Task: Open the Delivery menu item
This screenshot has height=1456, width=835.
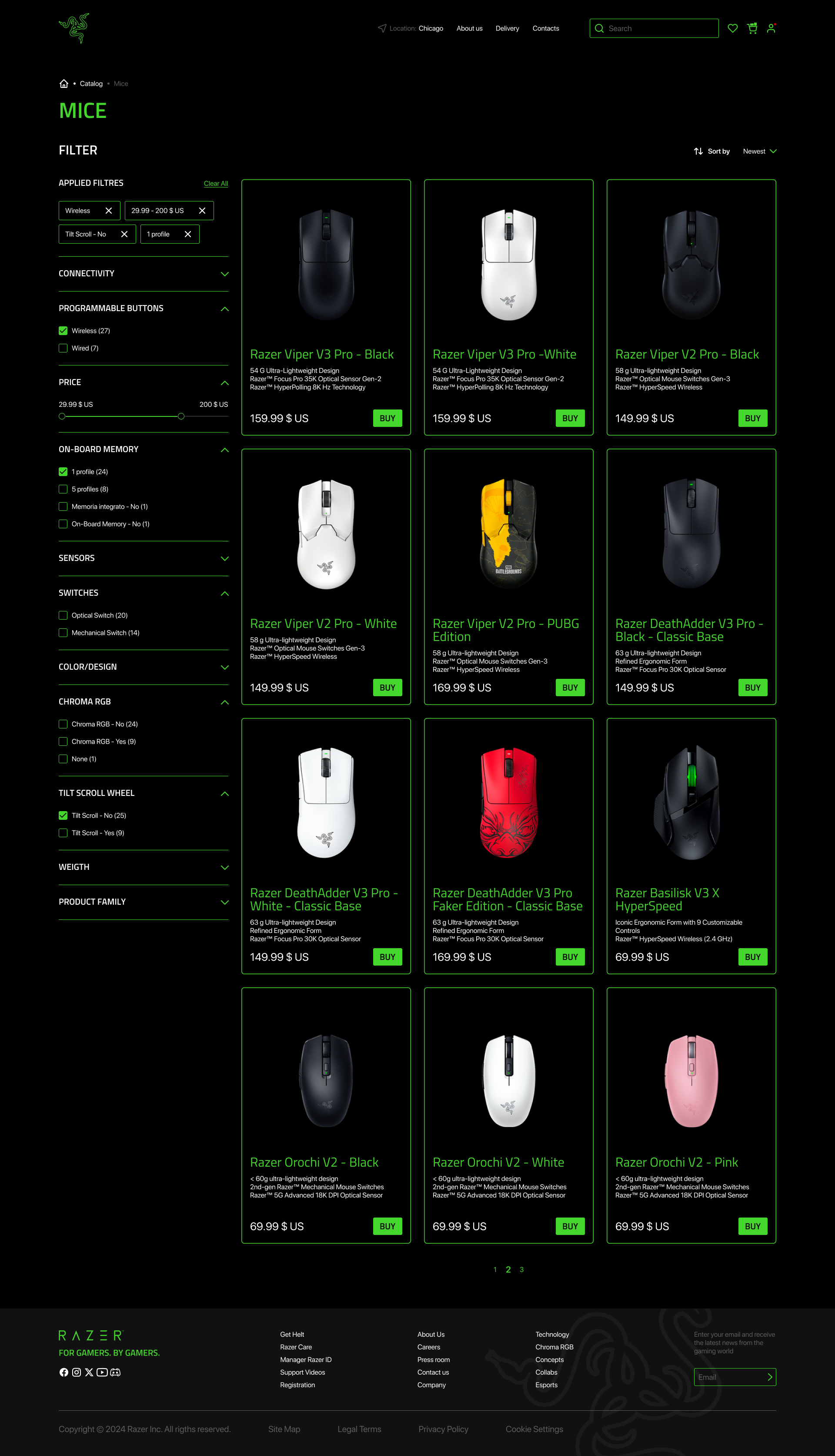Action: pyautogui.click(x=507, y=28)
